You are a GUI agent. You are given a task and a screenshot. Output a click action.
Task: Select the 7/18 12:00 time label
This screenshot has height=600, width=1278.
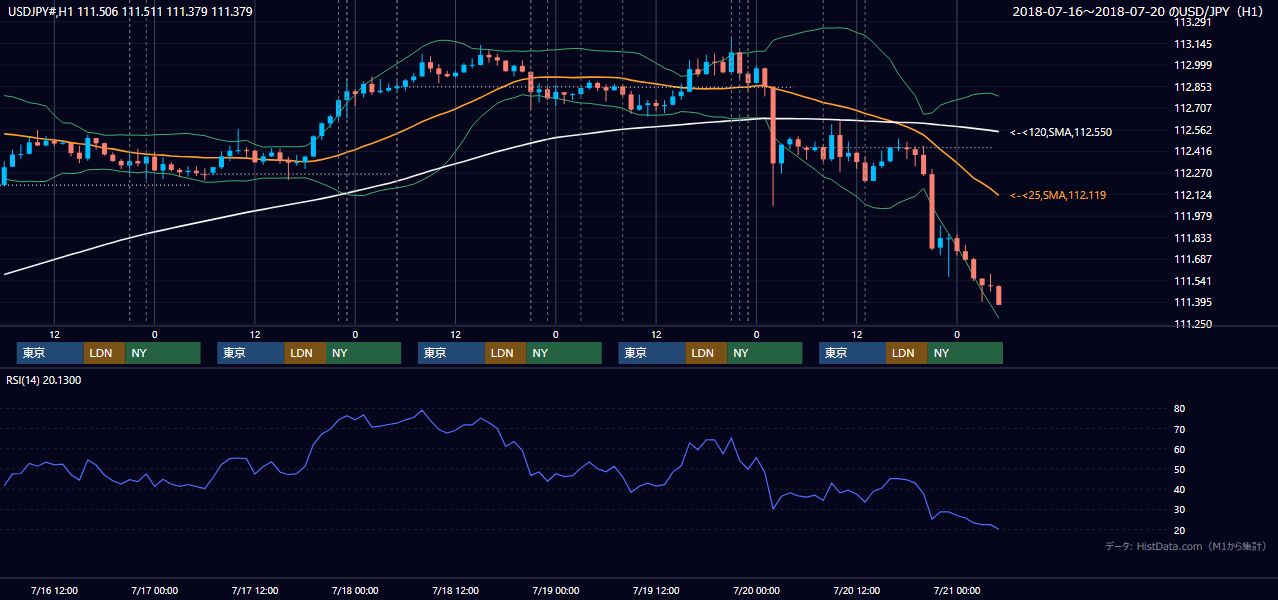[x=455, y=590]
